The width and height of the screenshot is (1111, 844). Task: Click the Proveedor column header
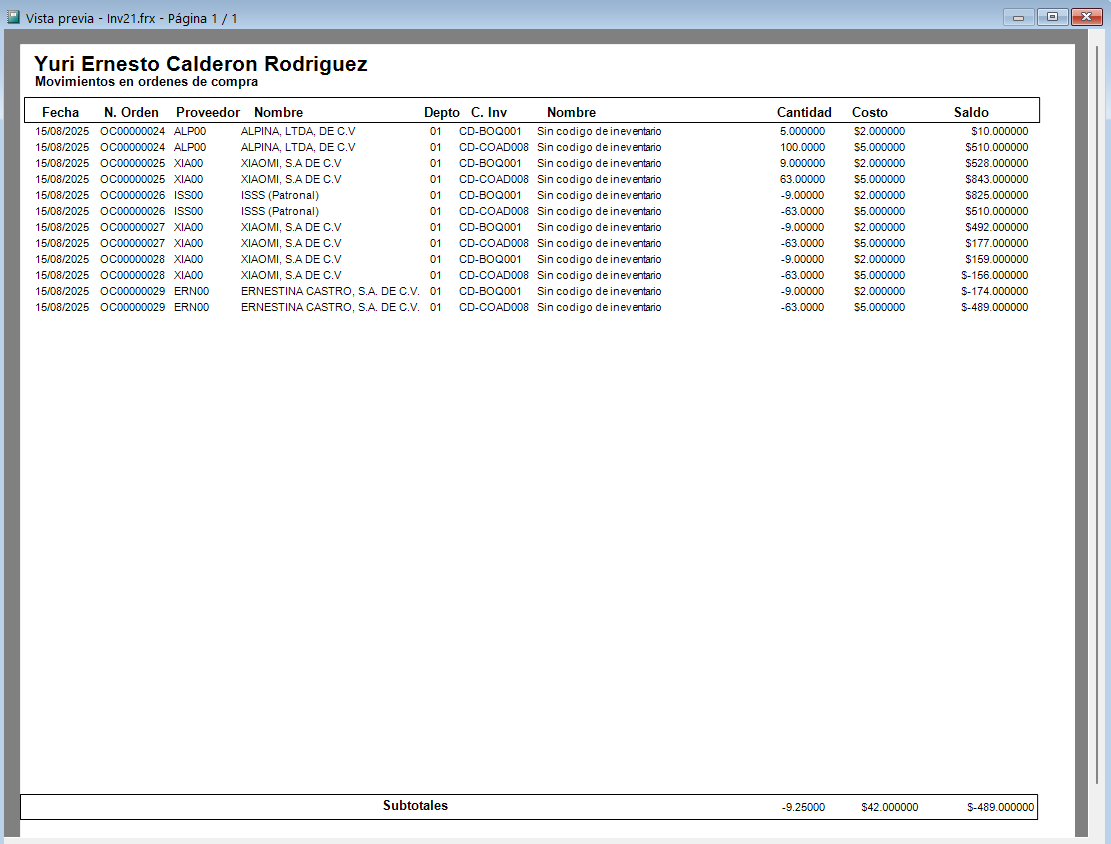(x=208, y=112)
